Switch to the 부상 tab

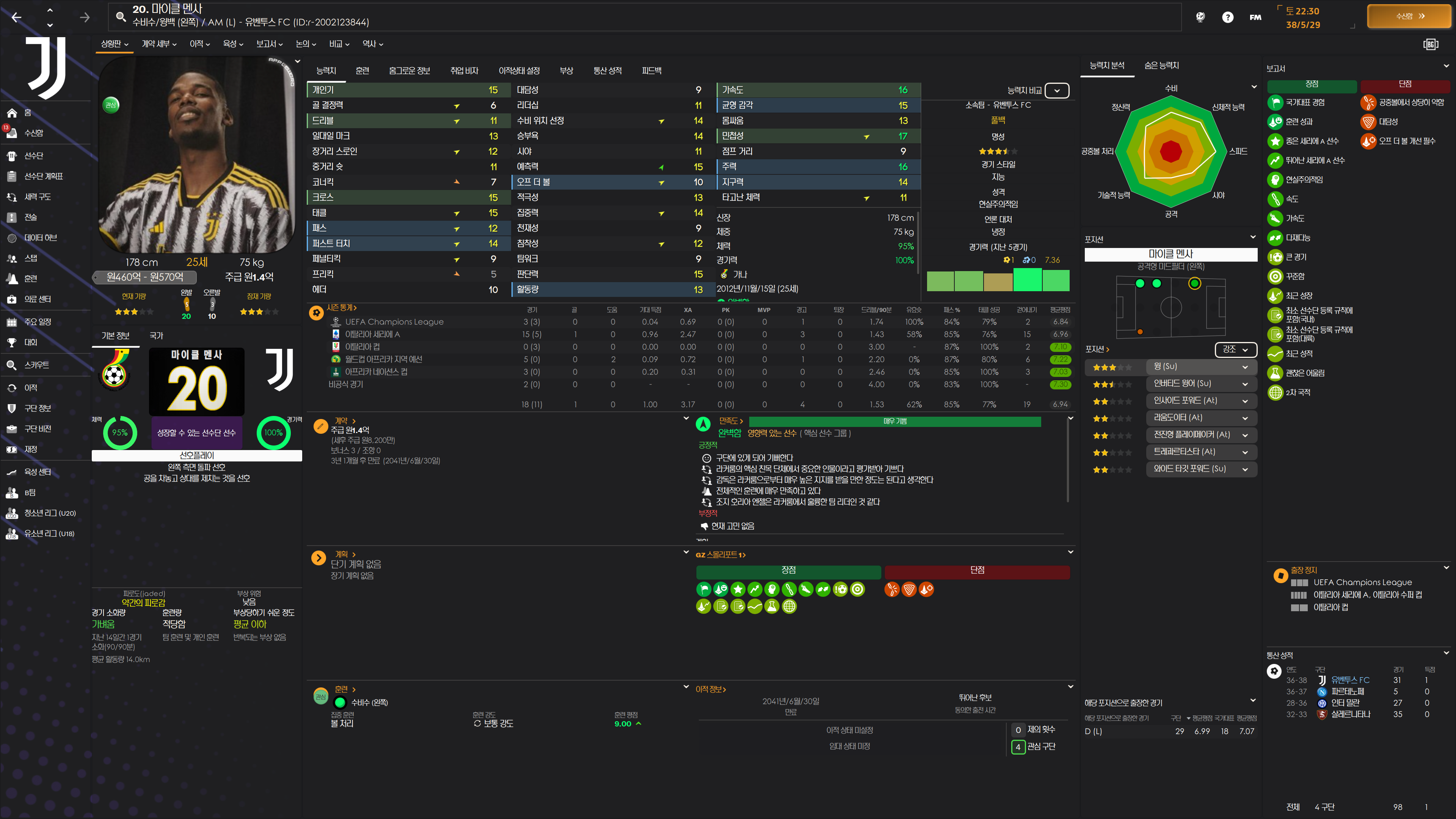click(x=566, y=70)
